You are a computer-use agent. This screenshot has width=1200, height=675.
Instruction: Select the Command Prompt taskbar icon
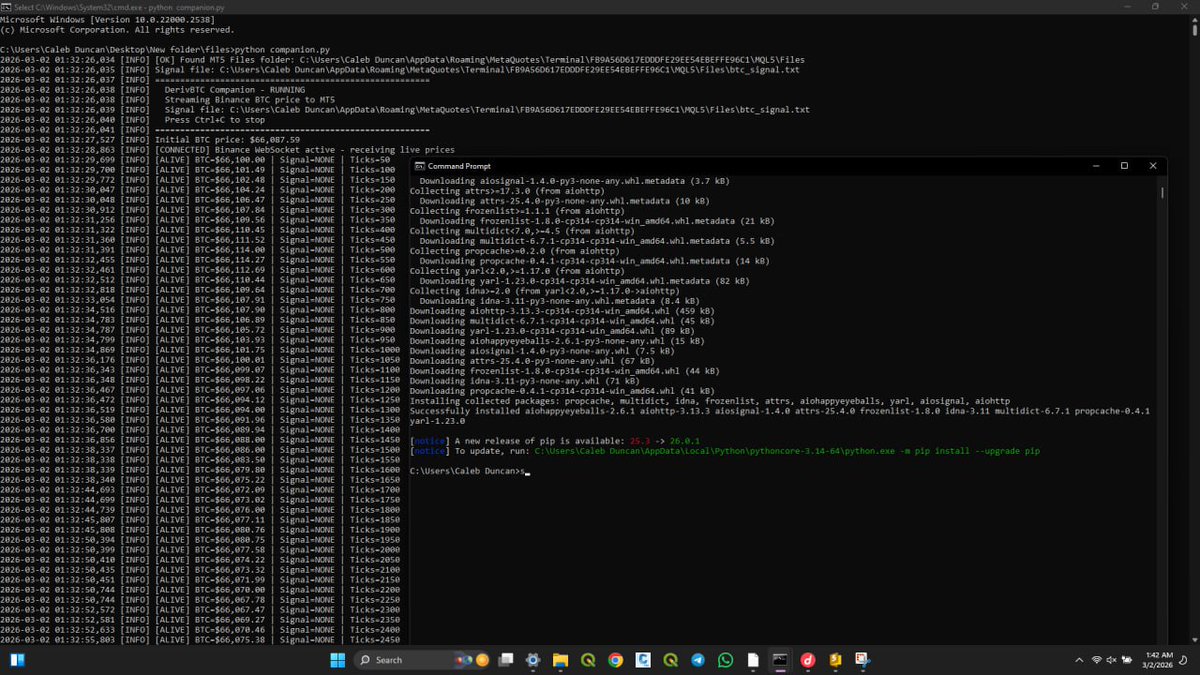tap(779, 660)
